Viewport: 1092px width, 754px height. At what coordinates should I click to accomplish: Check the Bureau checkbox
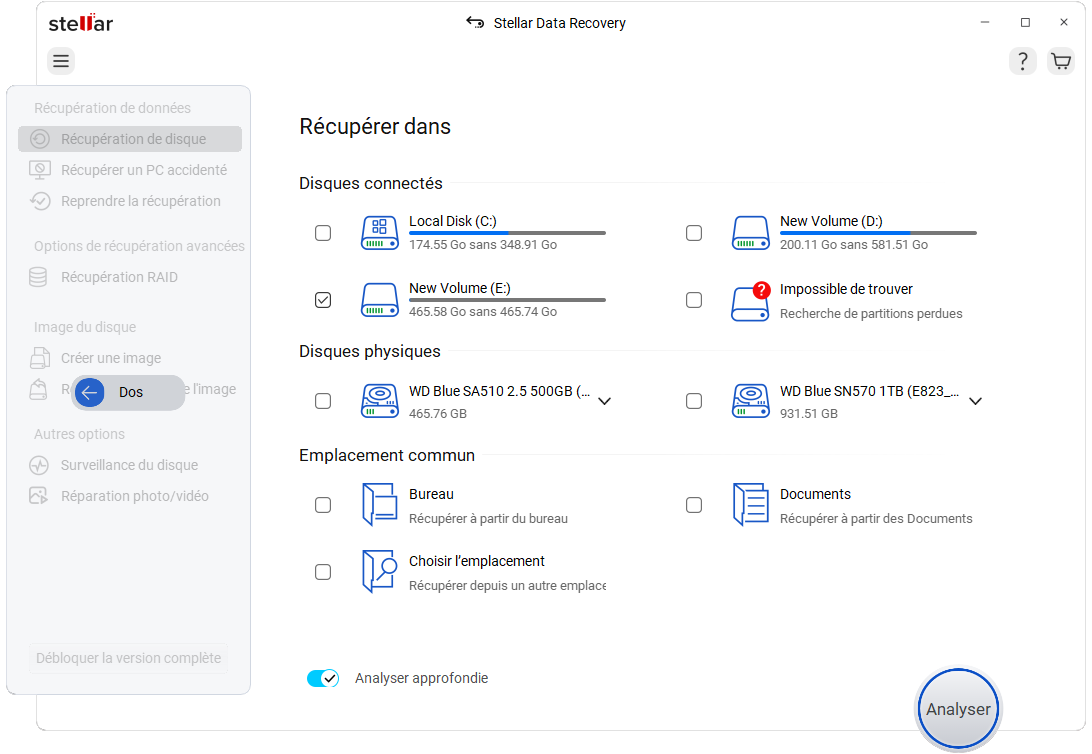tap(323, 505)
